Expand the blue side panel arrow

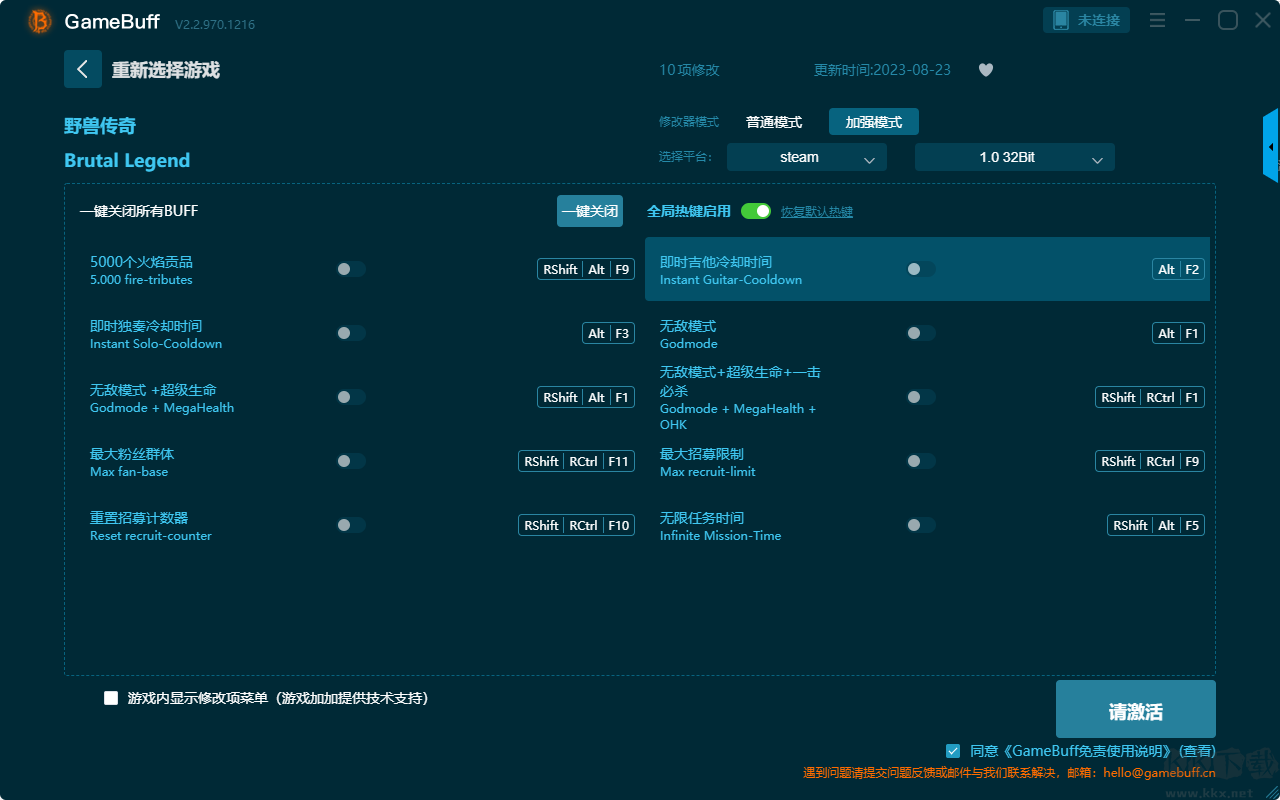point(1271,147)
